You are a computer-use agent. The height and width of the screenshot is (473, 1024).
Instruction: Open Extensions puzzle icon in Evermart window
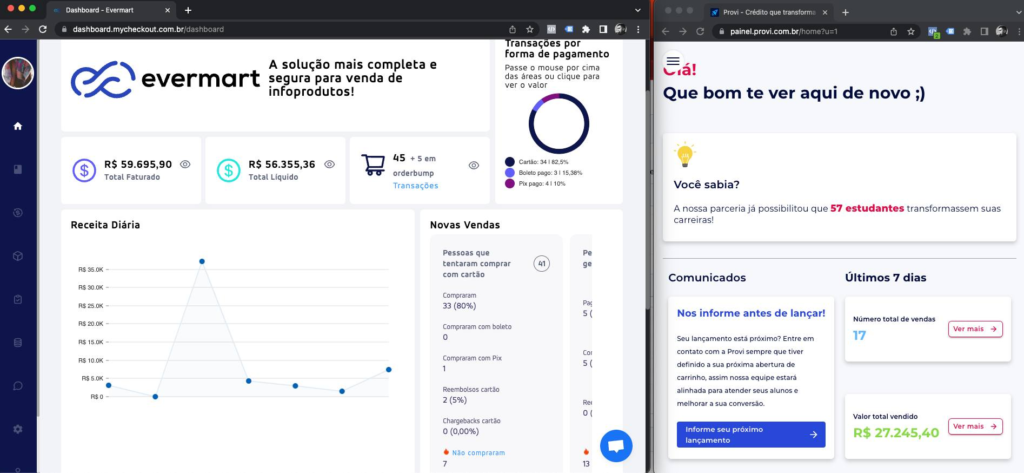586,29
